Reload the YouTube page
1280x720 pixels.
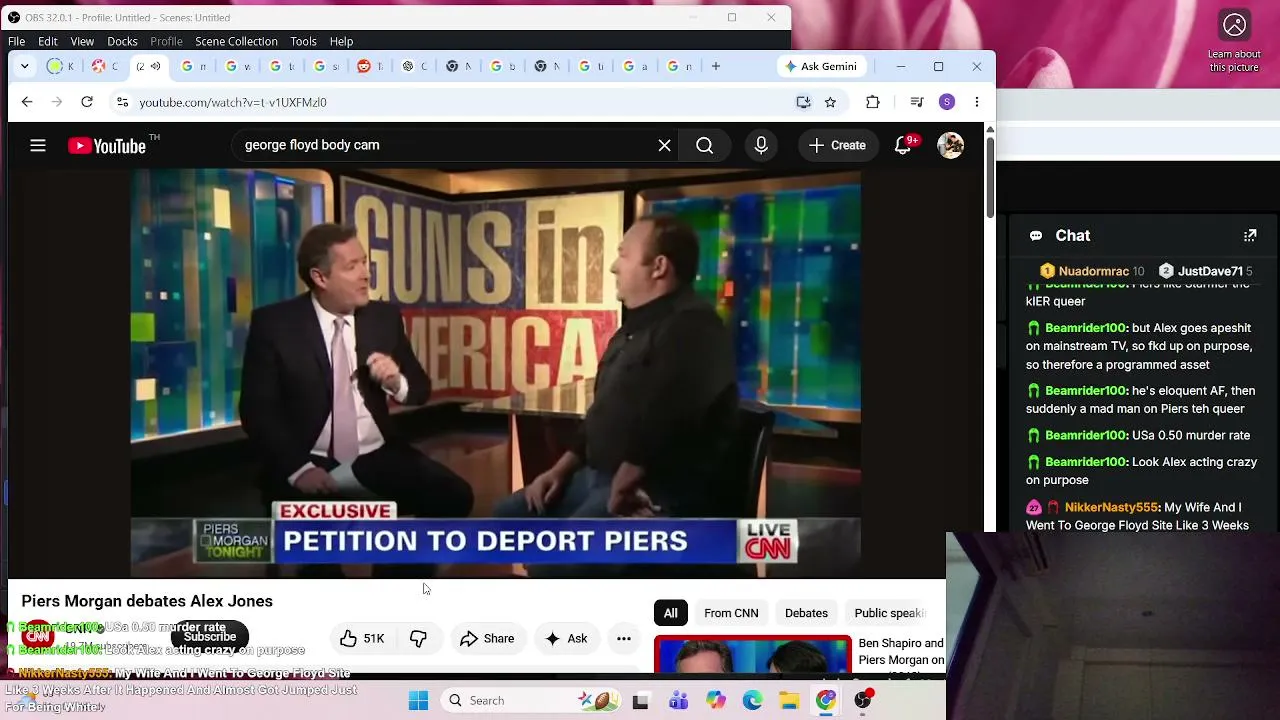click(x=87, y=102)
